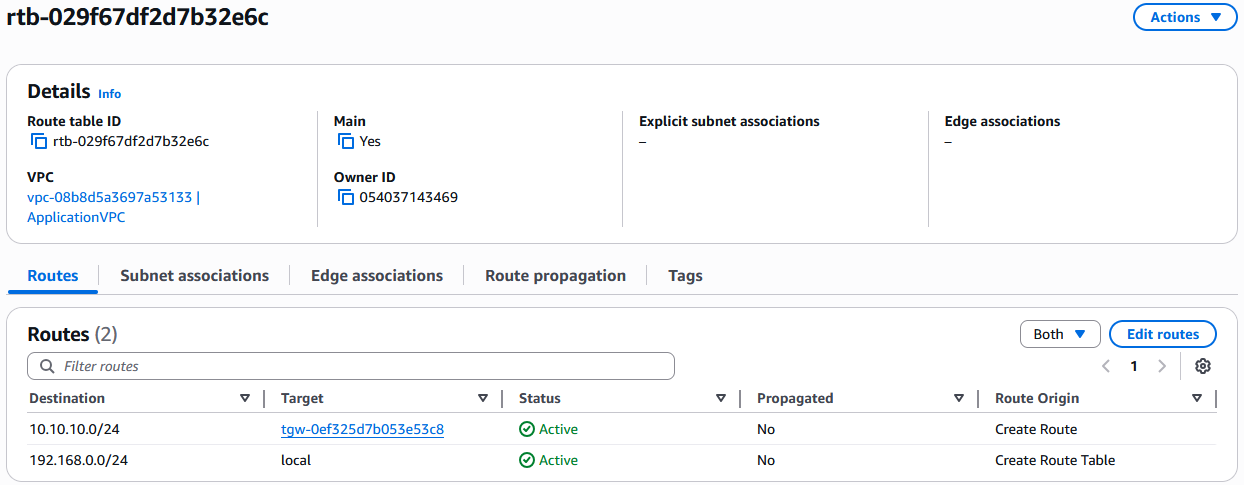Open the Actions dropdown menu
Viewport: 1244px width, 485px height.
(1184, 17)
